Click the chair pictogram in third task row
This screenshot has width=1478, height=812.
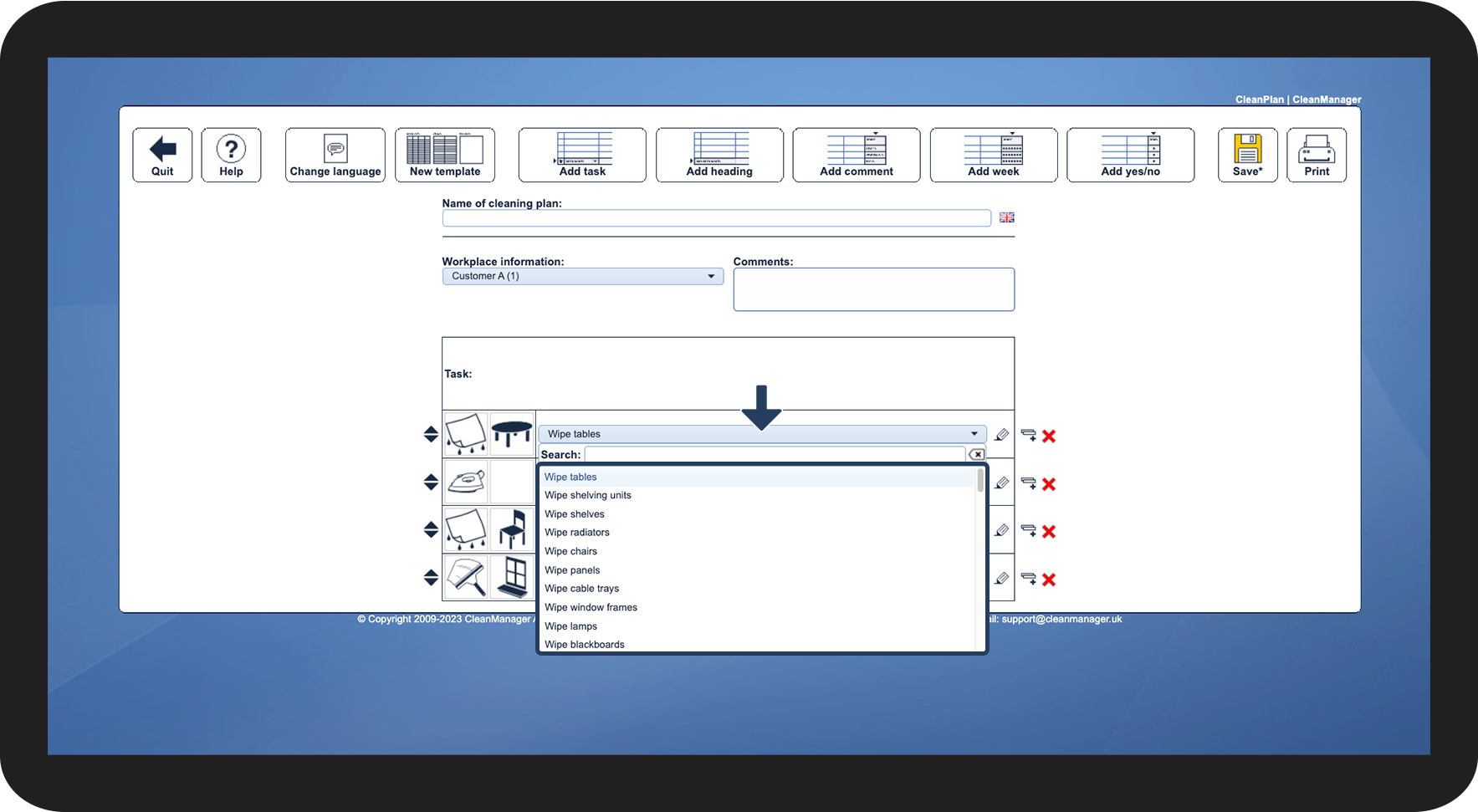512,529
